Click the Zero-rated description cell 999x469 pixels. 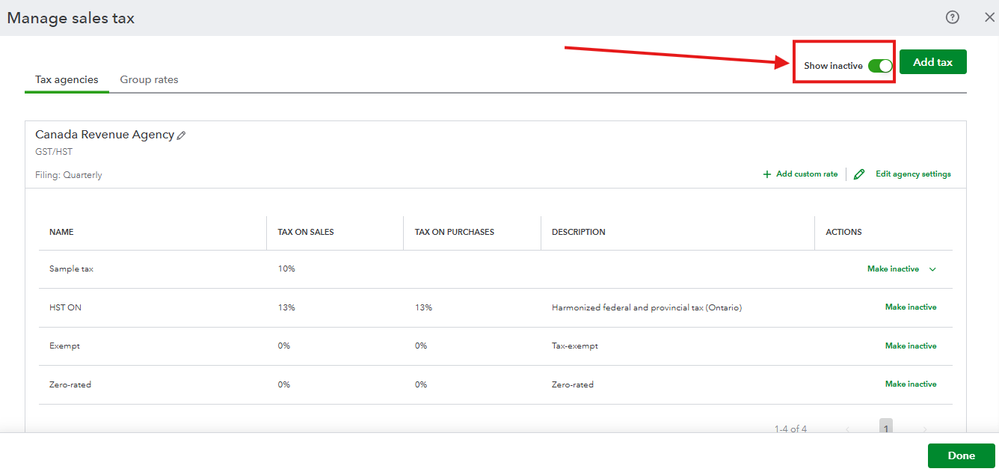[573, 385]
